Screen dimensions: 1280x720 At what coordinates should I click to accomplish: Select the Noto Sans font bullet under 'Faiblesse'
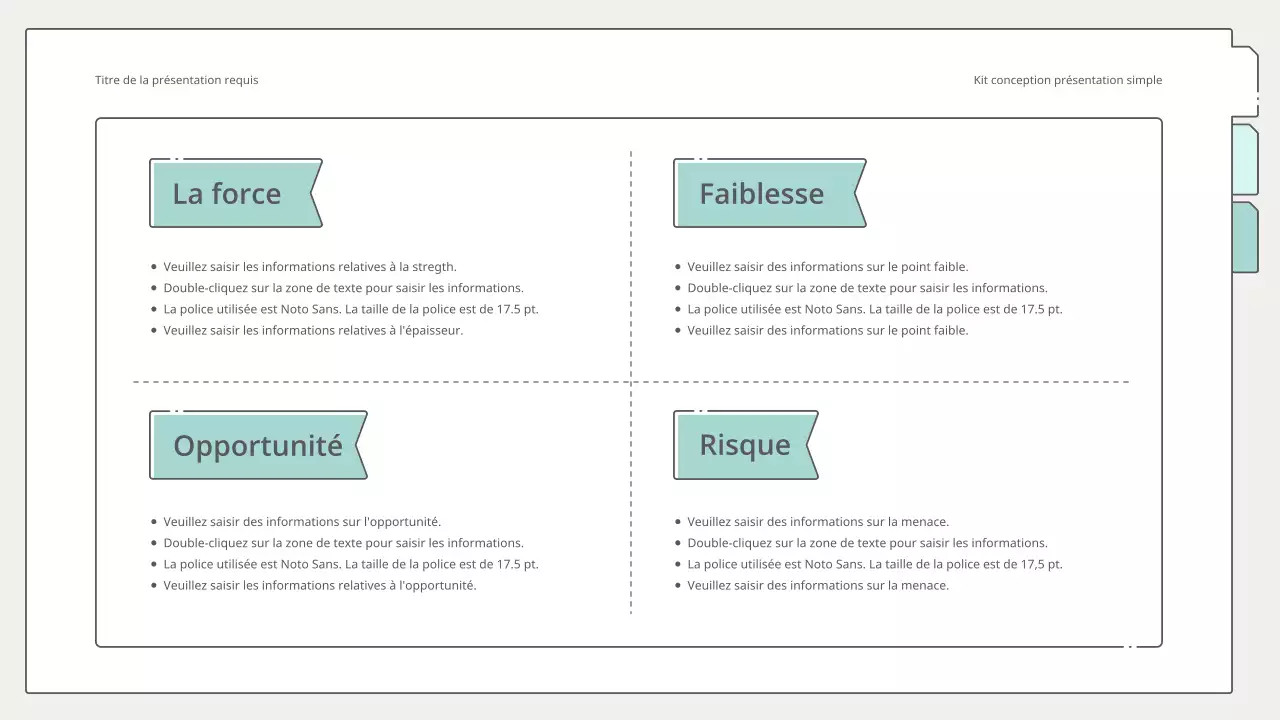click(x=873, y=309)
